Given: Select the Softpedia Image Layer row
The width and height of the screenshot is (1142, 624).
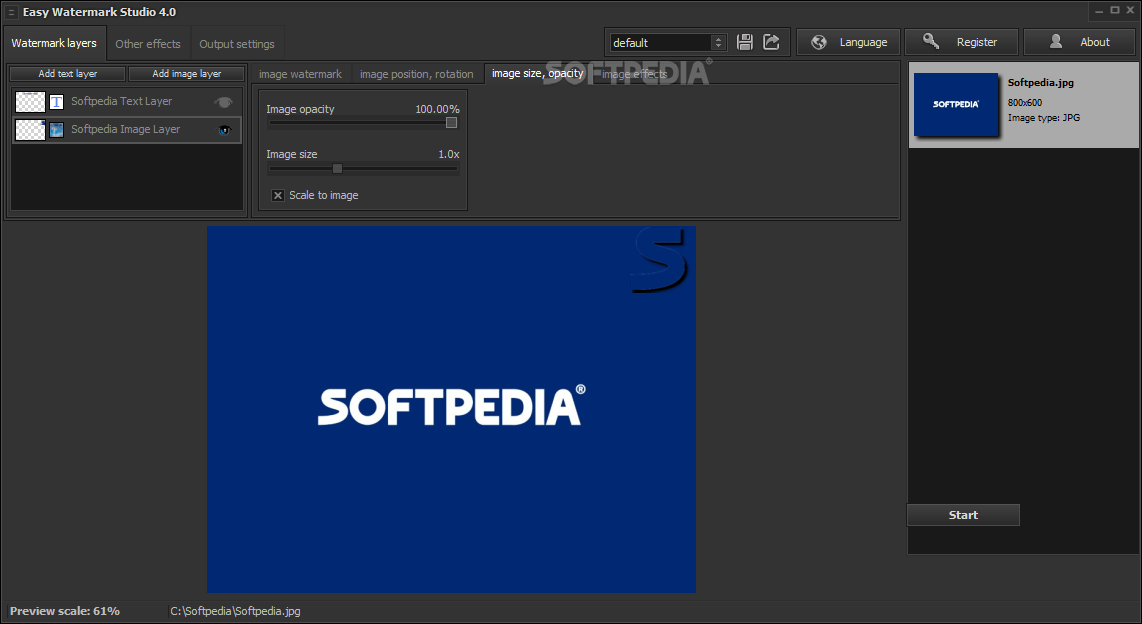Looking at the screenshot, I should pyautogui.click(x=127, y=130).
